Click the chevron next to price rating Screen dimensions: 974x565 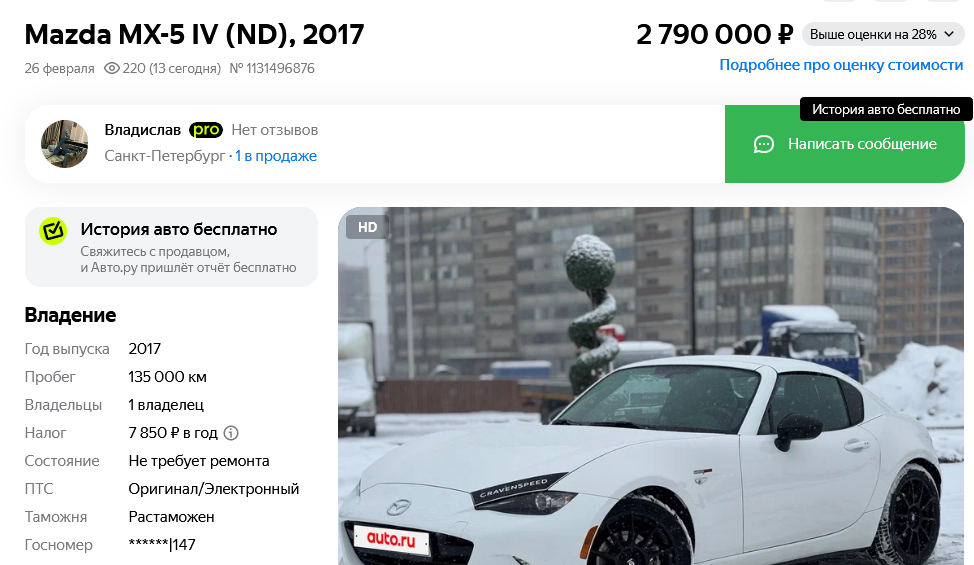(x=949, y=34)
